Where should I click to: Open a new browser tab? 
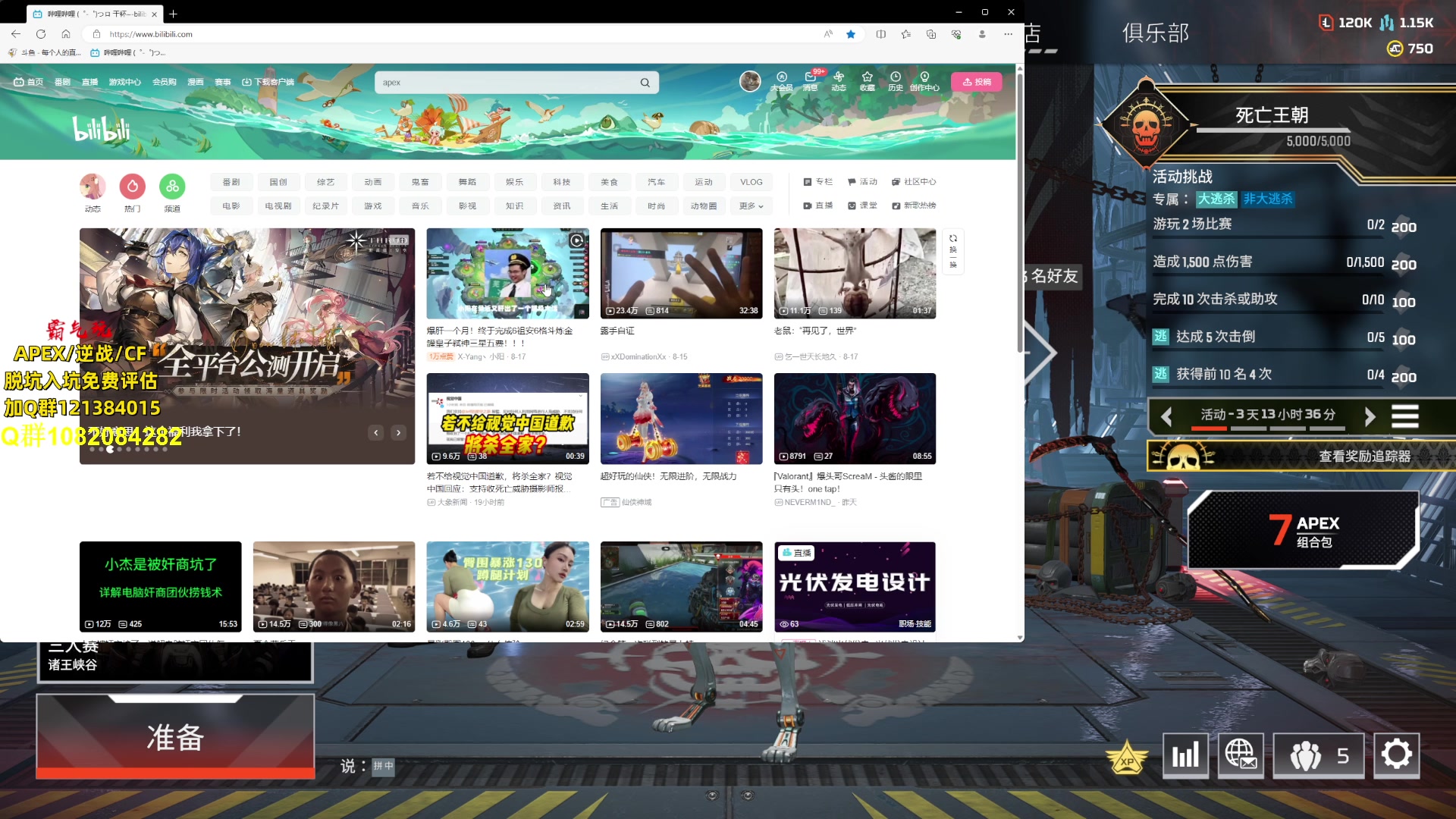[x=173, y=14]
